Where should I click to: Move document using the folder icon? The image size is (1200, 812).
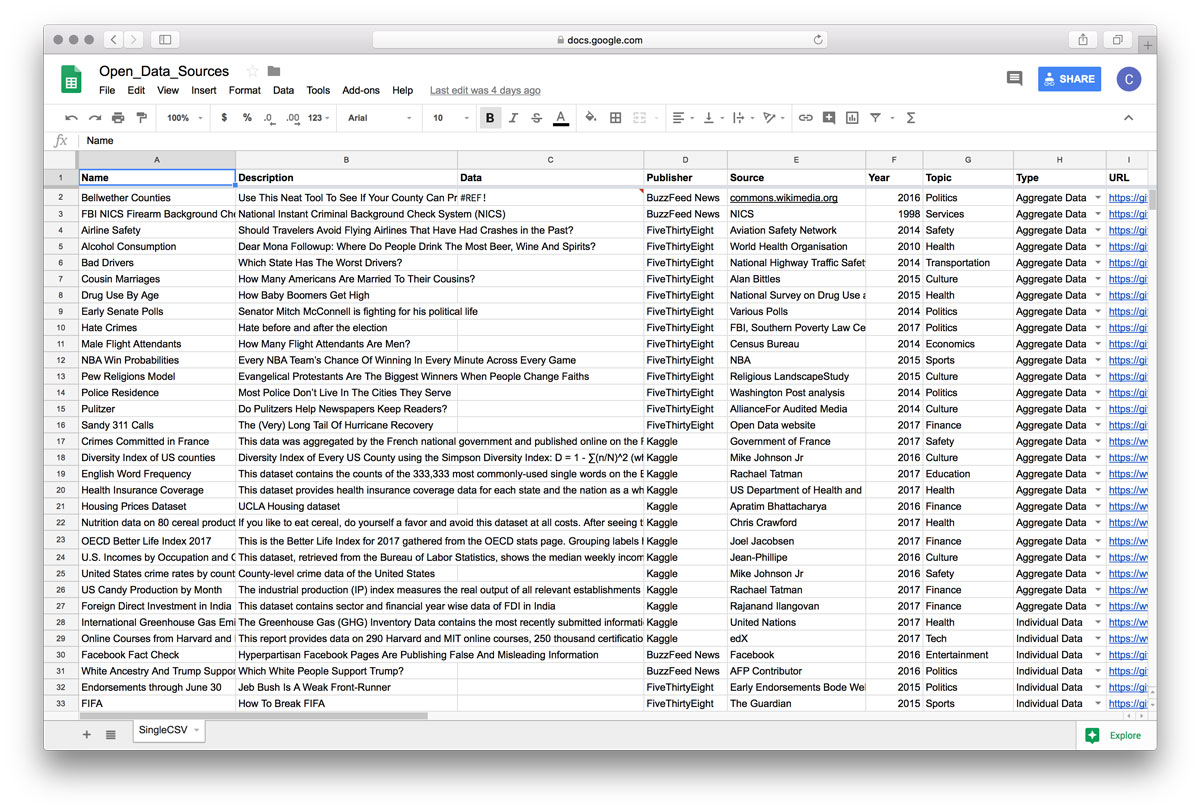[x=274, y=71]
